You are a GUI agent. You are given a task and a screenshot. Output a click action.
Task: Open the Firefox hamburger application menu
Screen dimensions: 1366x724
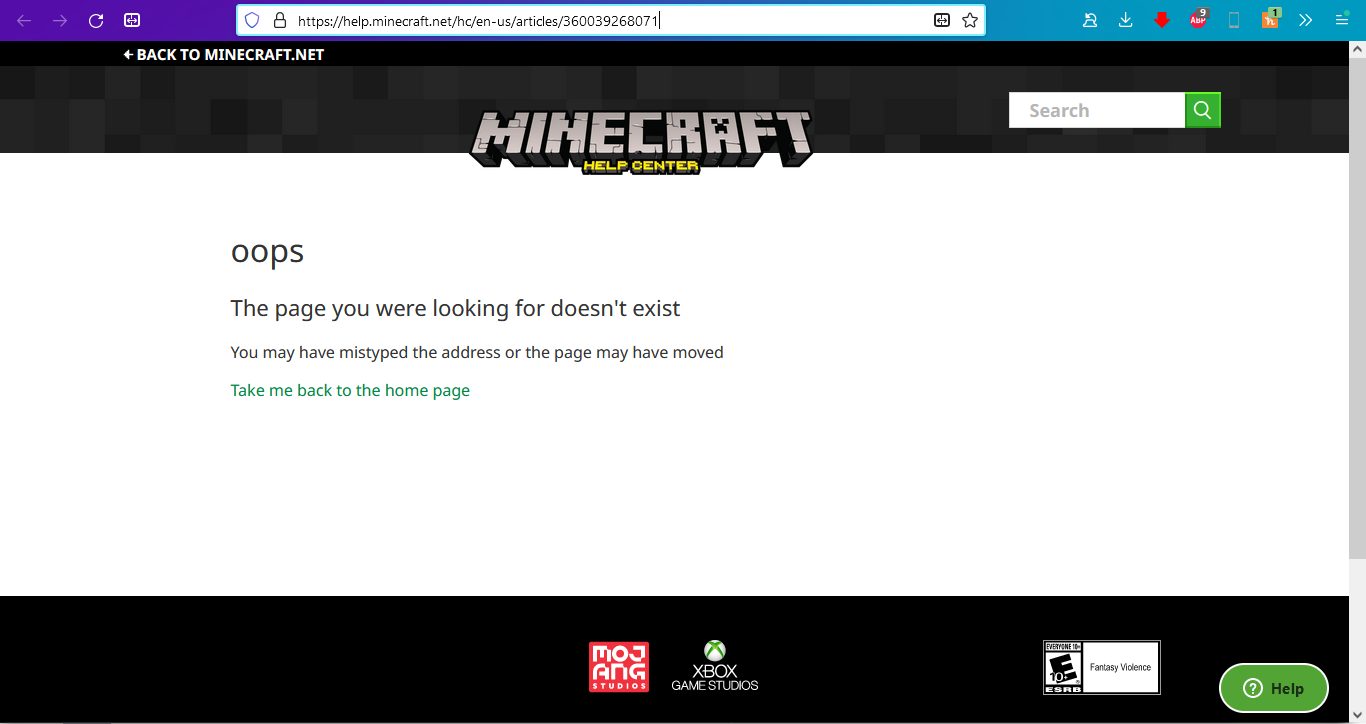(1342, 20)
